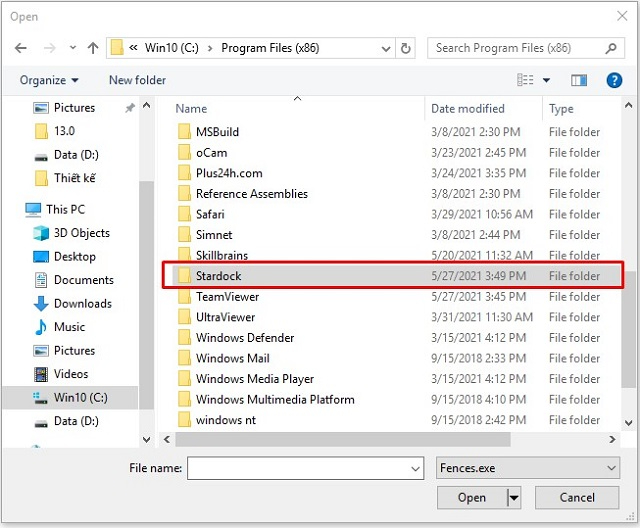Click the Stardock folder icon
The width and height of the screenshot is (640, 528).
pos(184,276)
